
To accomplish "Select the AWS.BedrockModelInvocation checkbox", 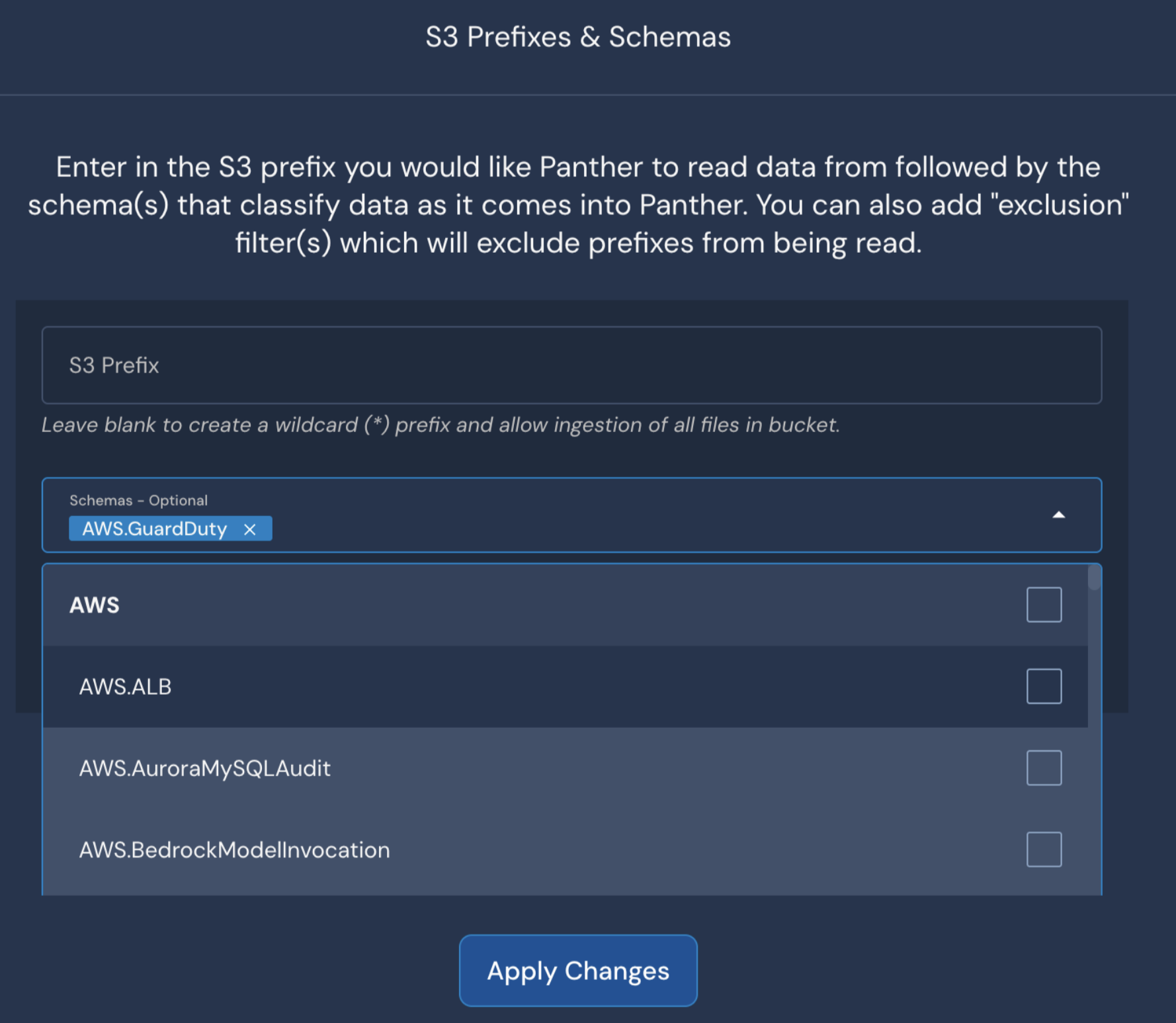I will click(1044, 849).
